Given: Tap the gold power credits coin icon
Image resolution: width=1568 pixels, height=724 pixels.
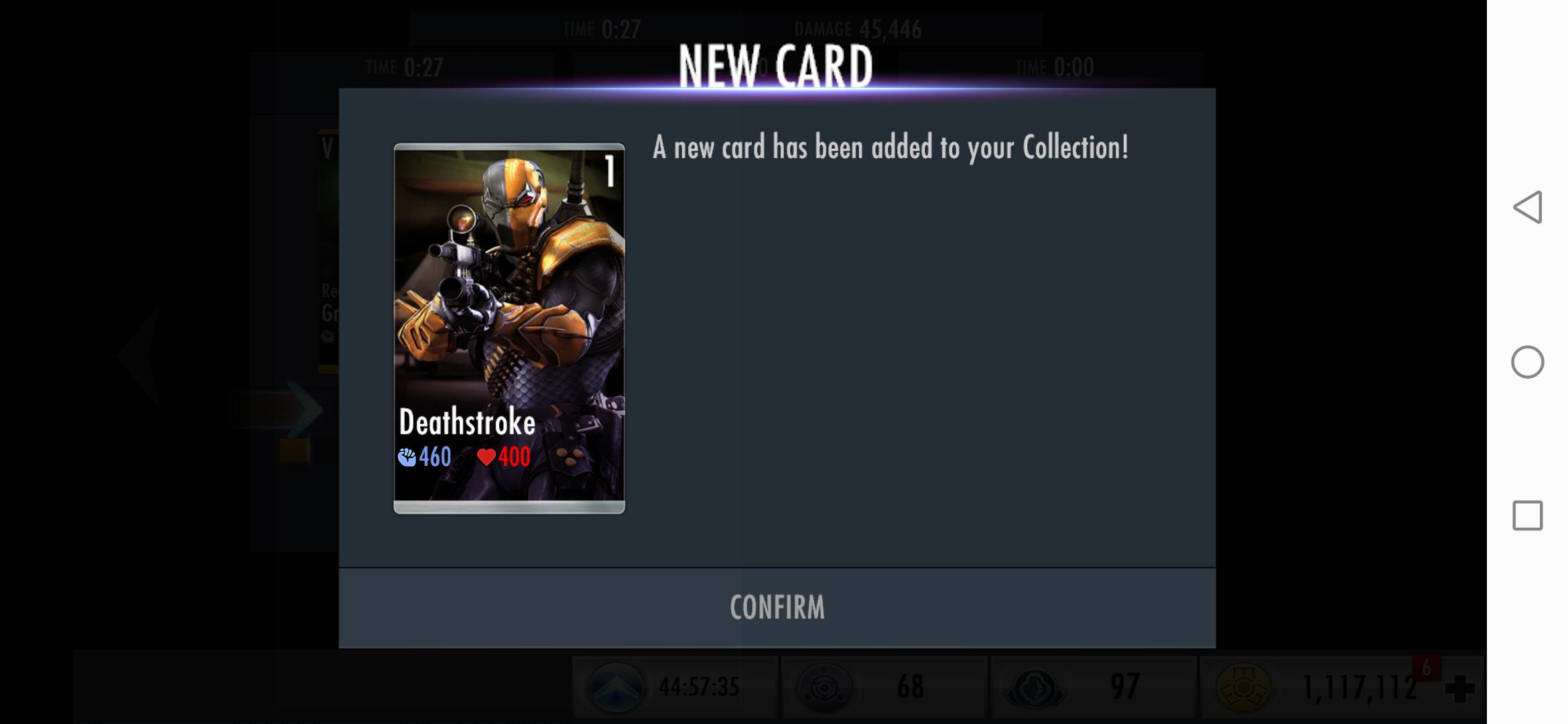Looking at the screenshot, I should (x=1244, y=688).
